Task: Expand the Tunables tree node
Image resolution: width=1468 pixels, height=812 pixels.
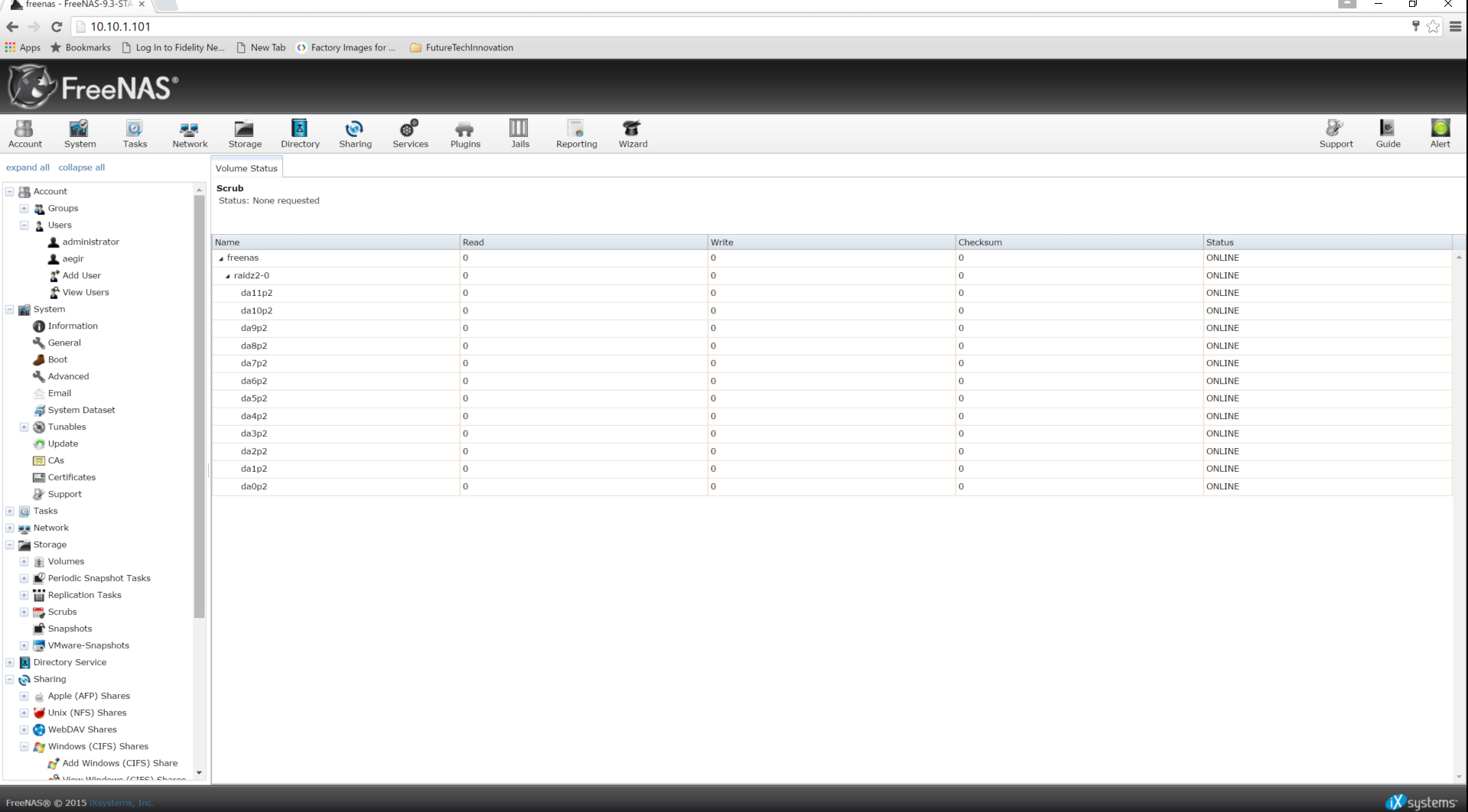Action: 24,427
